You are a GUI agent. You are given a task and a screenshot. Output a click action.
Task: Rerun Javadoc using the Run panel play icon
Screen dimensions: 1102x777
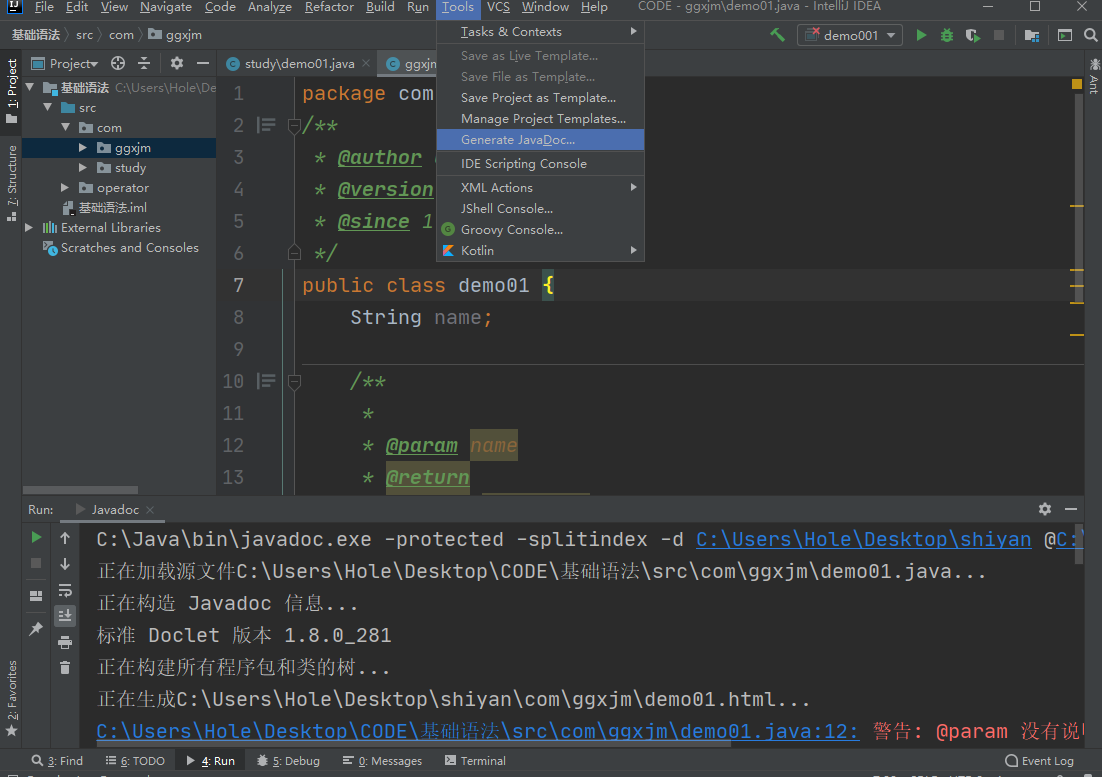coord(37,538)
